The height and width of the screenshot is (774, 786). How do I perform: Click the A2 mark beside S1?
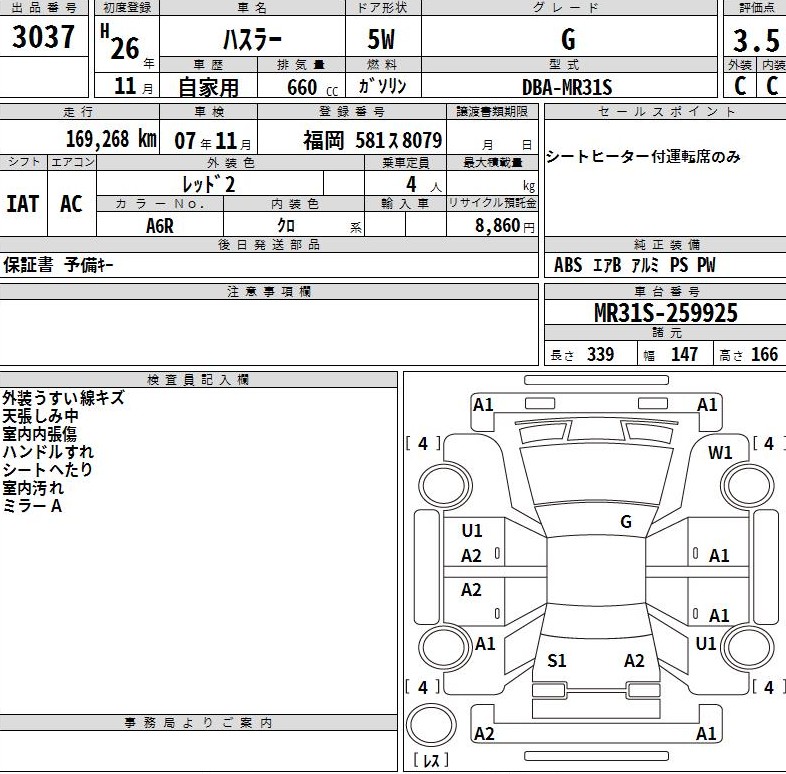tap(634, 661)
